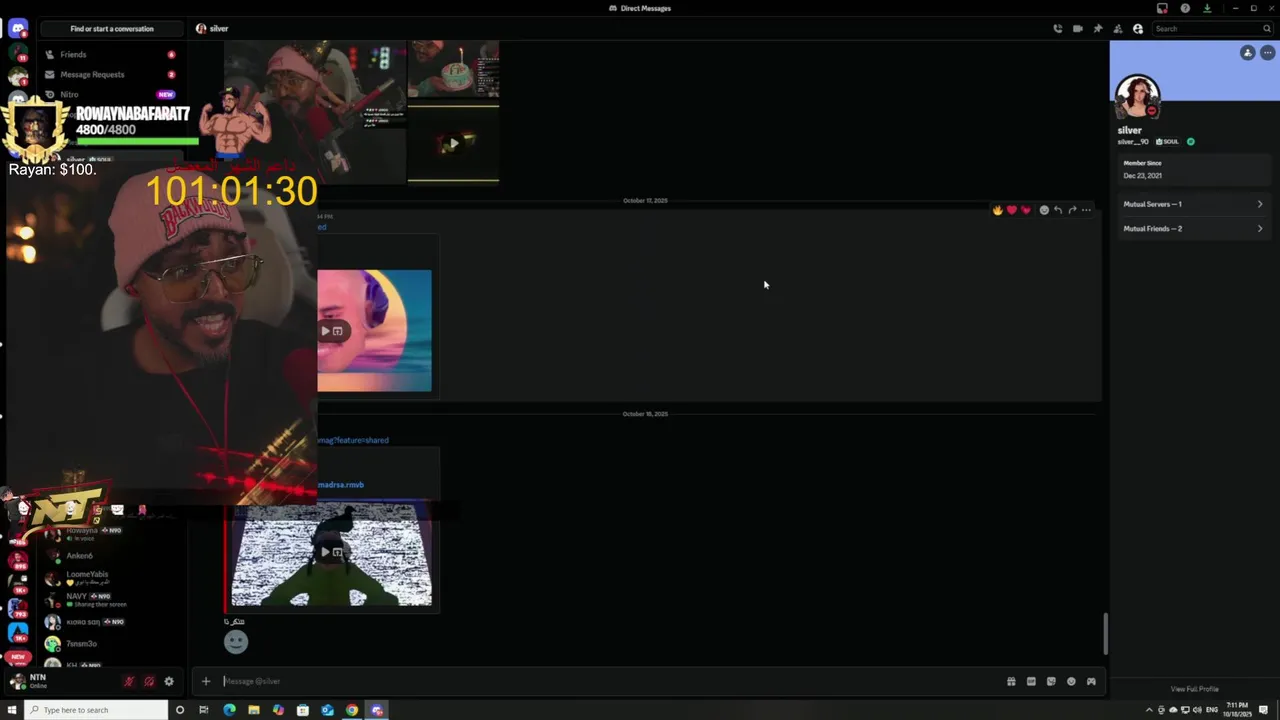Open Windows Start menu
Viewport: 1280px width, 720px height.
(x=12, y=710)
